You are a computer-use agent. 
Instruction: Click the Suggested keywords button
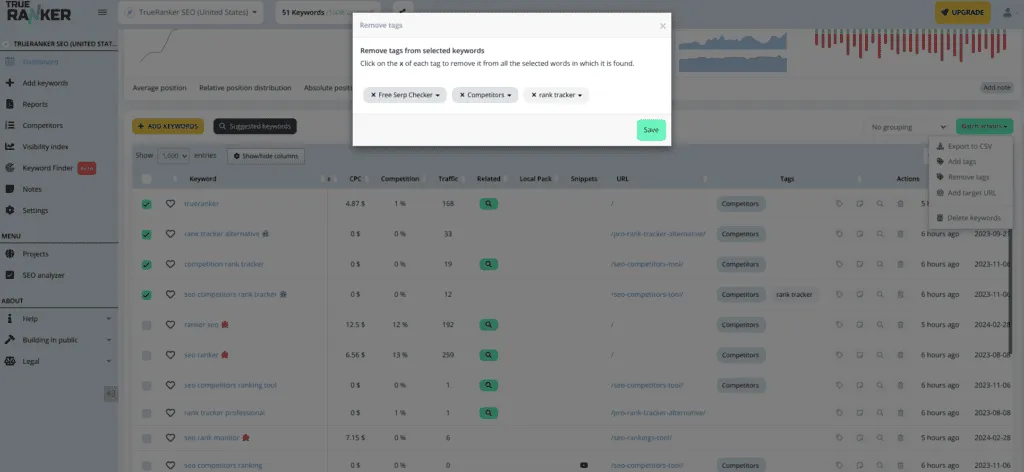[x=255, y=126]
